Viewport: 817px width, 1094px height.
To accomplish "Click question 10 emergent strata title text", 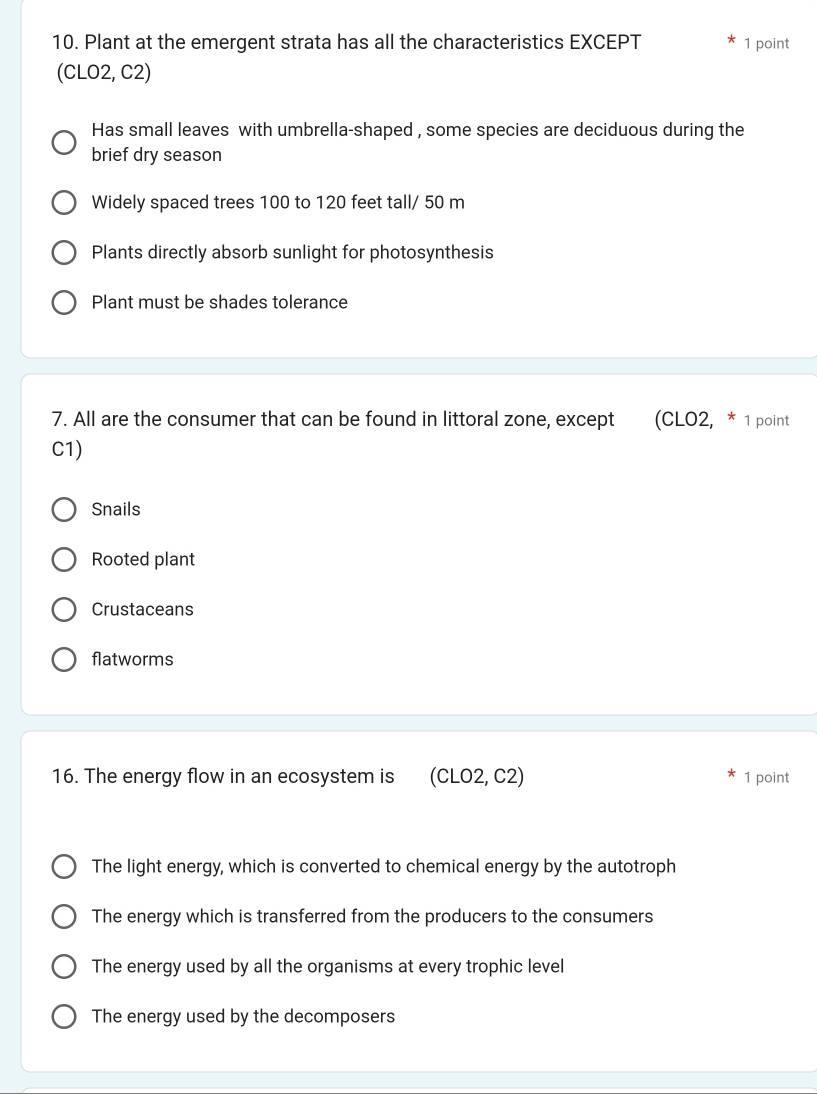I will click(346, 43).
